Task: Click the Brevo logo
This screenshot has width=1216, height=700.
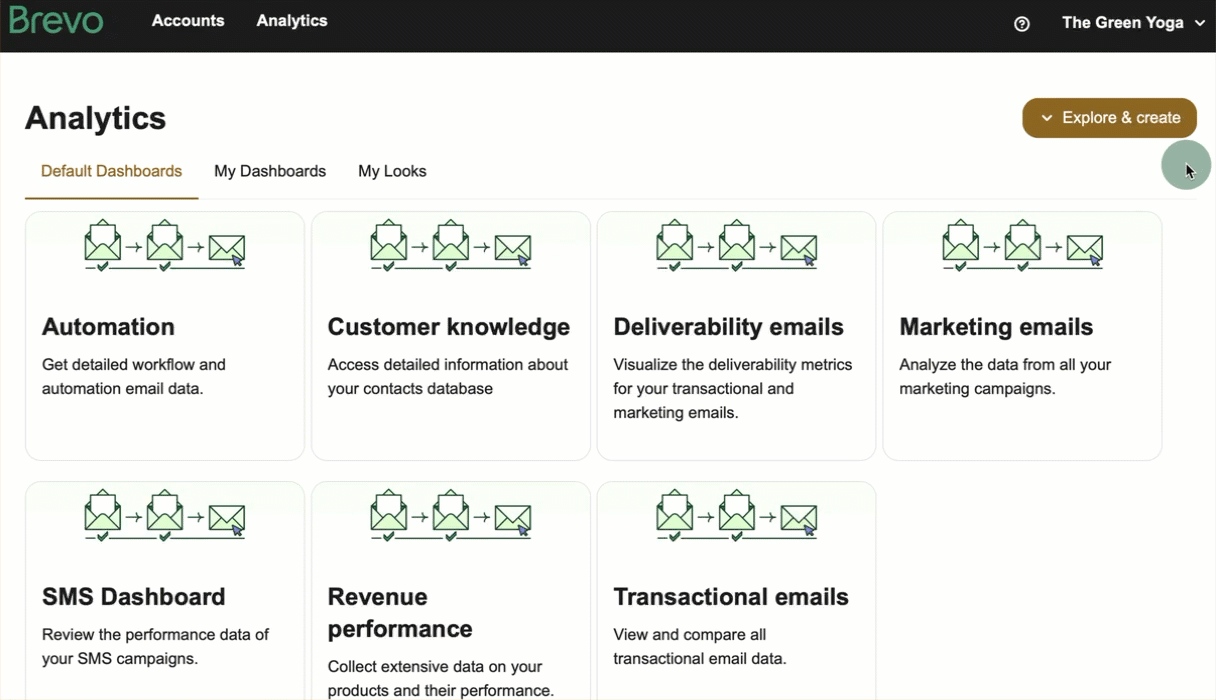Action: pyautogui.click(x=55, y=20)
